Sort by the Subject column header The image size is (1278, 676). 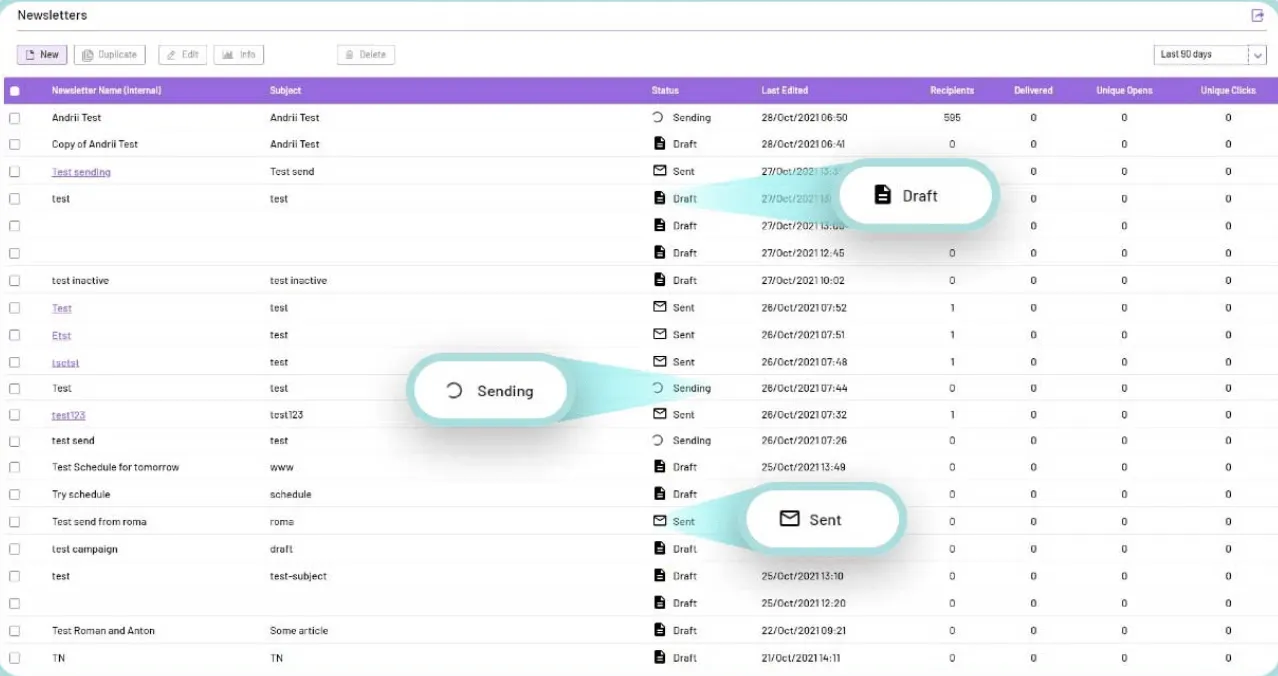(x=285, y=91)
